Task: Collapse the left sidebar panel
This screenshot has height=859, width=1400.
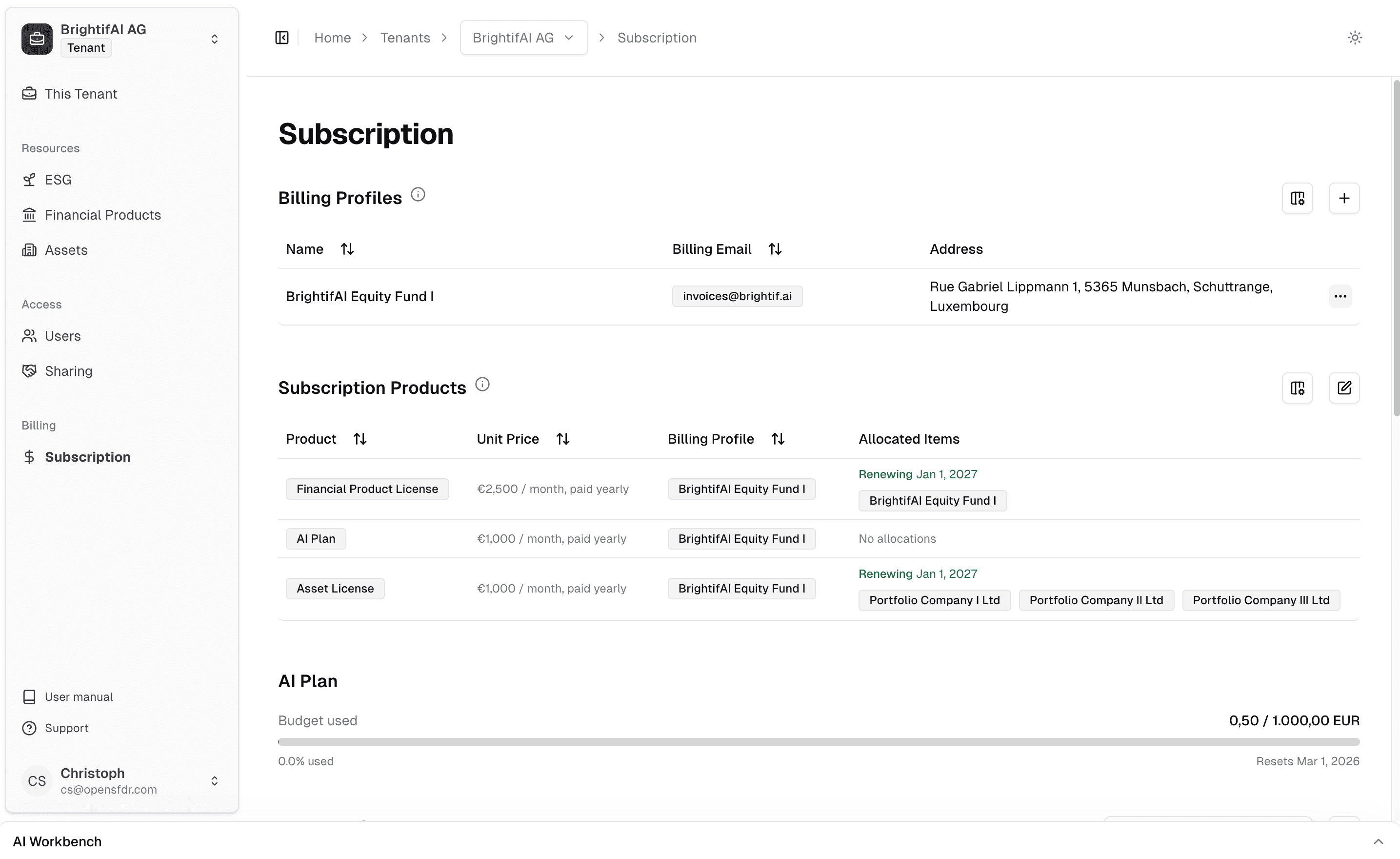Action: coord(281,38)
